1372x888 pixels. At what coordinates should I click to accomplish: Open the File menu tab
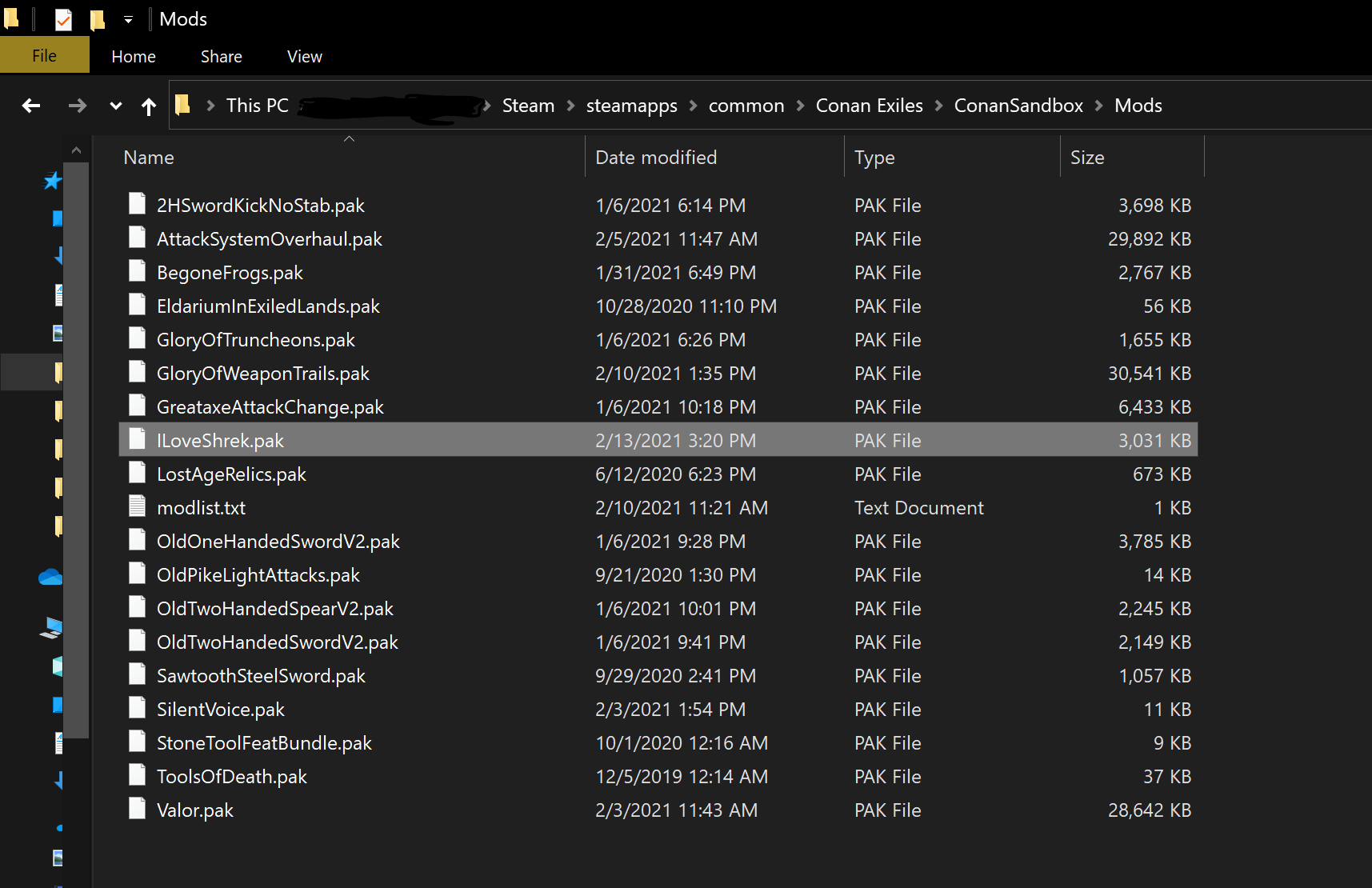pyautogui.click(x=44, y=56)
